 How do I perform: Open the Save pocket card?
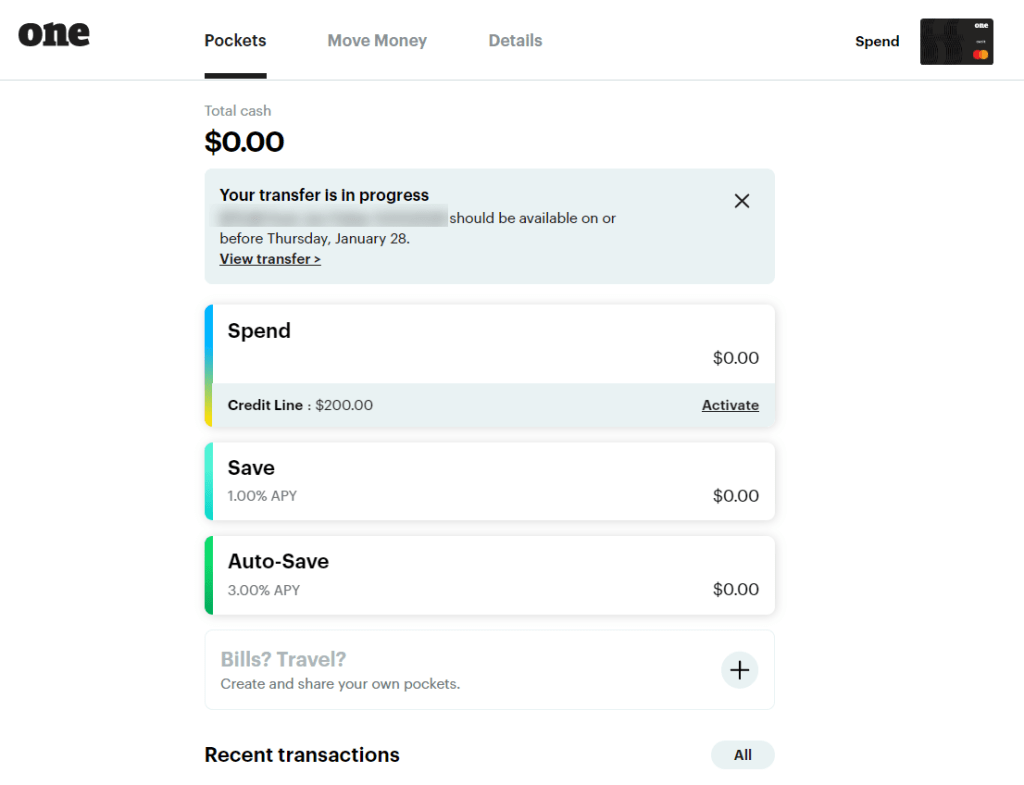click(490, 481)
